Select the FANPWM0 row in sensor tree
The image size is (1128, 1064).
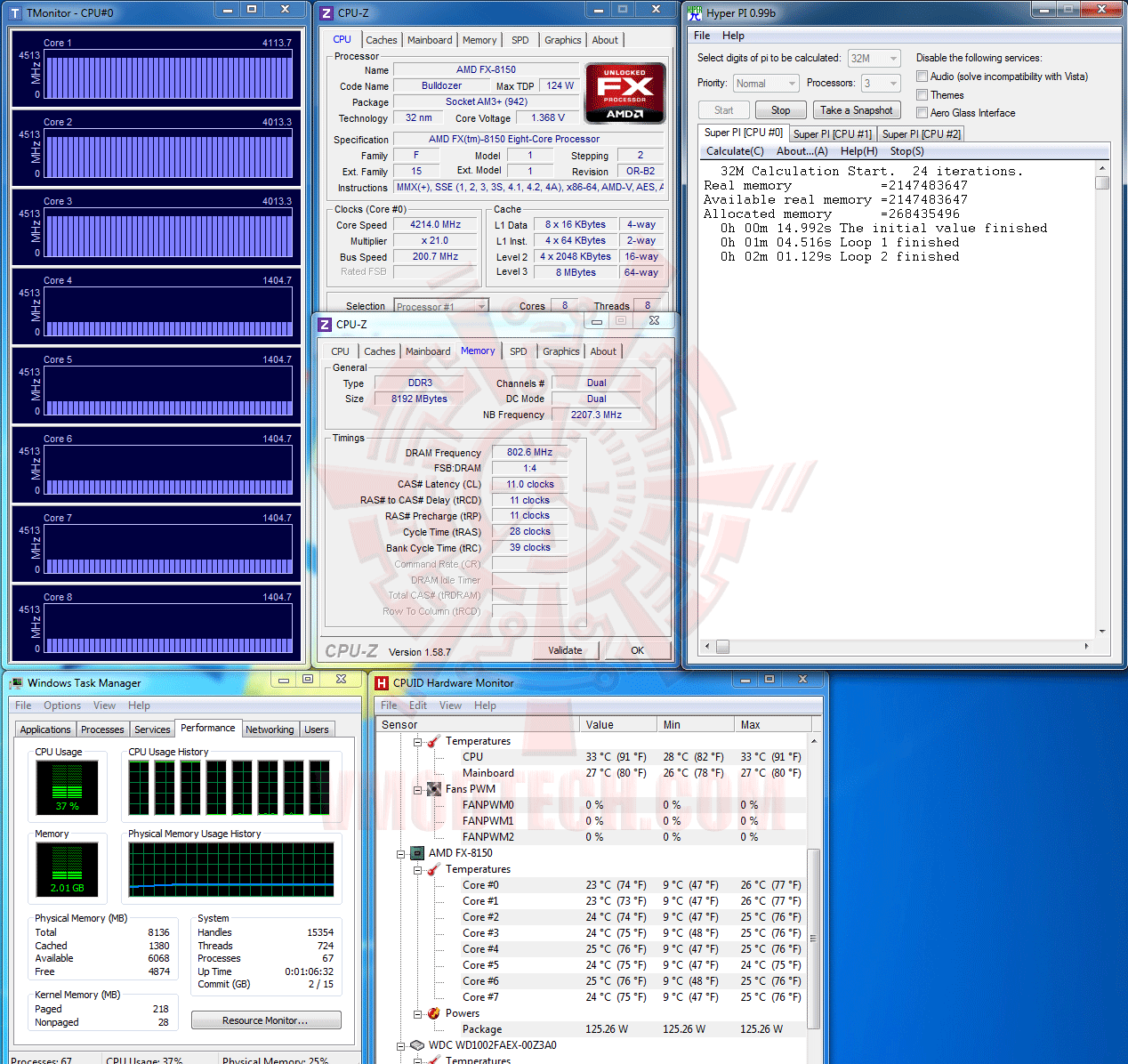[592, 805]
